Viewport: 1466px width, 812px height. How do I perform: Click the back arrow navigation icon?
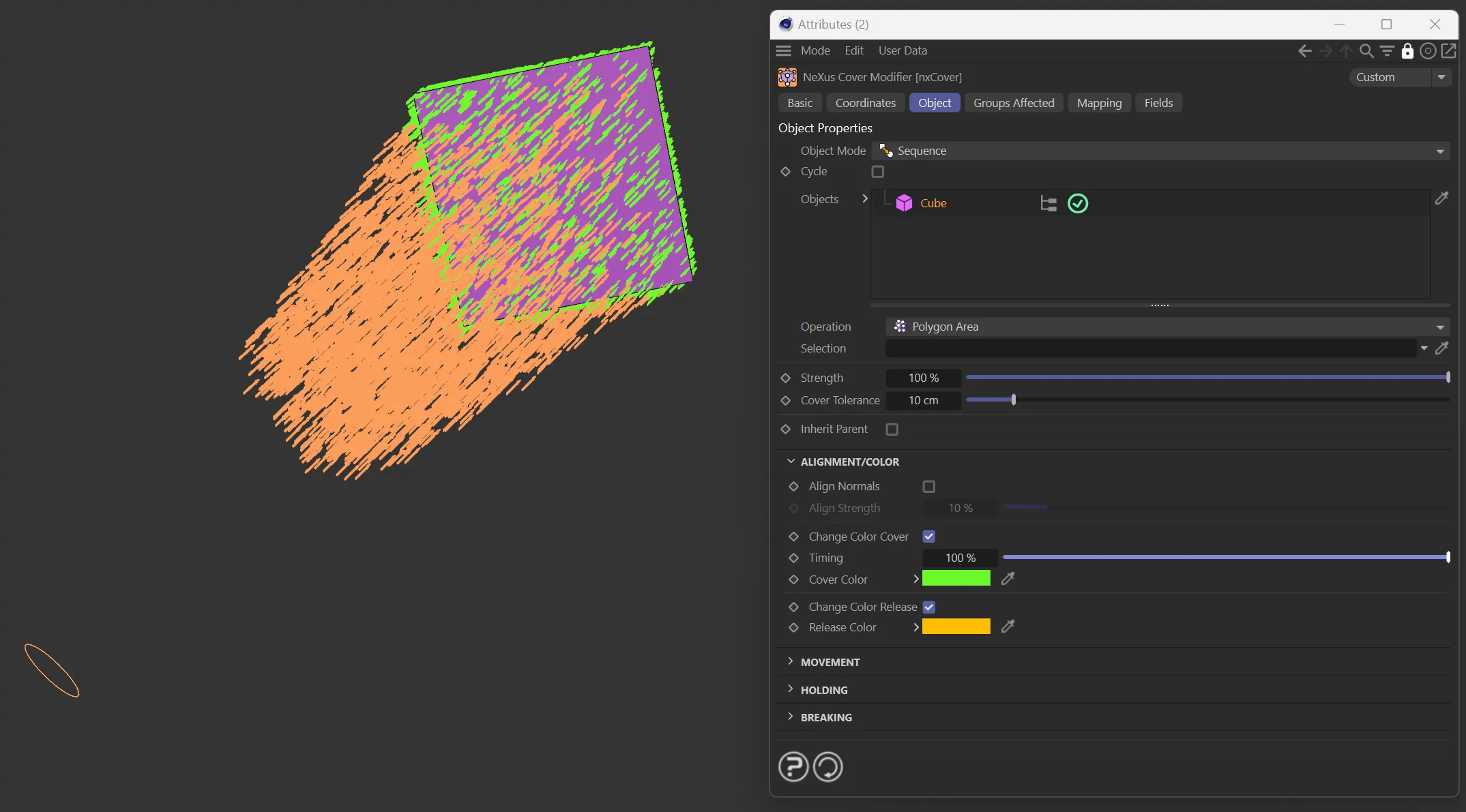[x=1304, y=51]
